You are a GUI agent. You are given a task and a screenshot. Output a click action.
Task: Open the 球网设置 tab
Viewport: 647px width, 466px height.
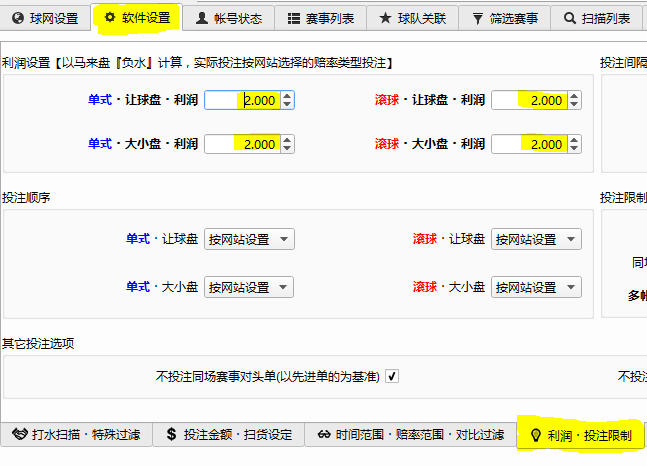click(45, 19)
